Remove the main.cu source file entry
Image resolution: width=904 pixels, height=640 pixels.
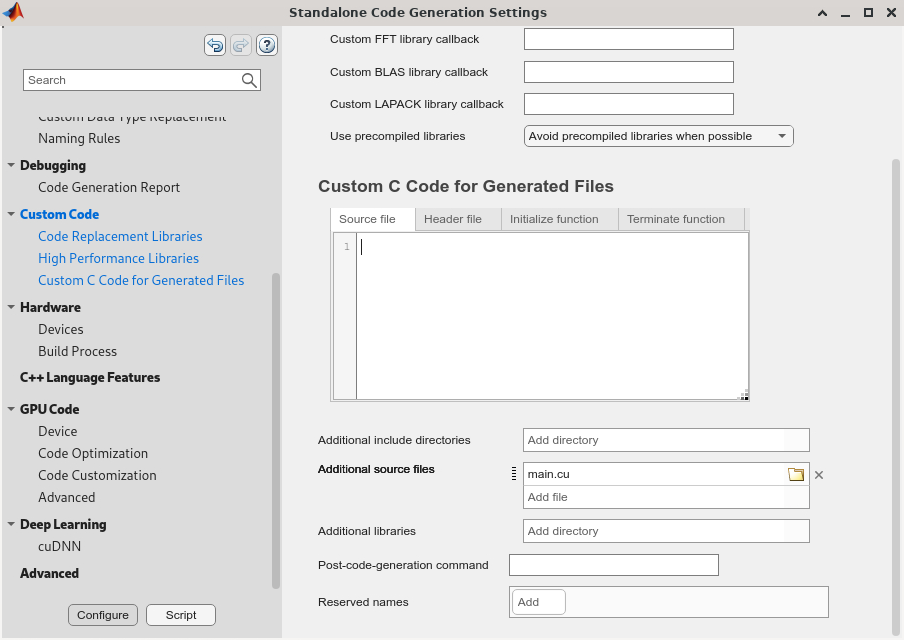(819, 475)
